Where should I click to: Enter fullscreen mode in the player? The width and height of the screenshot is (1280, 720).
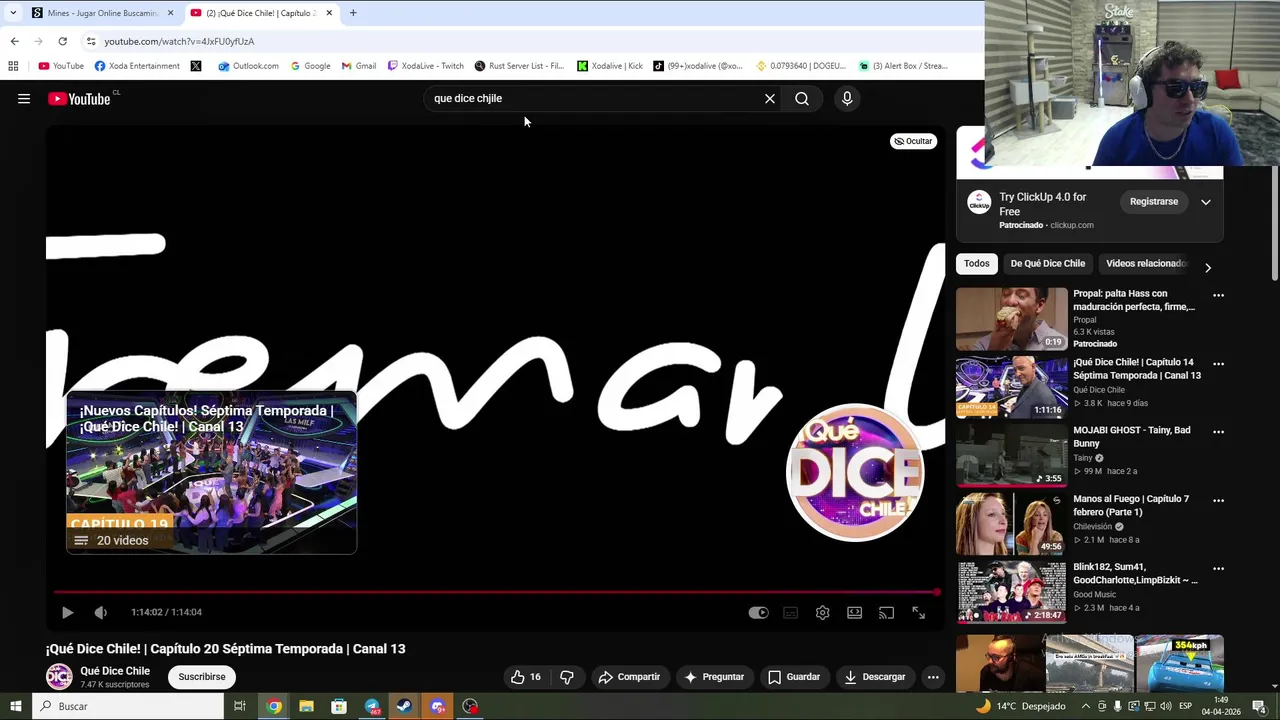[x=918, y=612]
